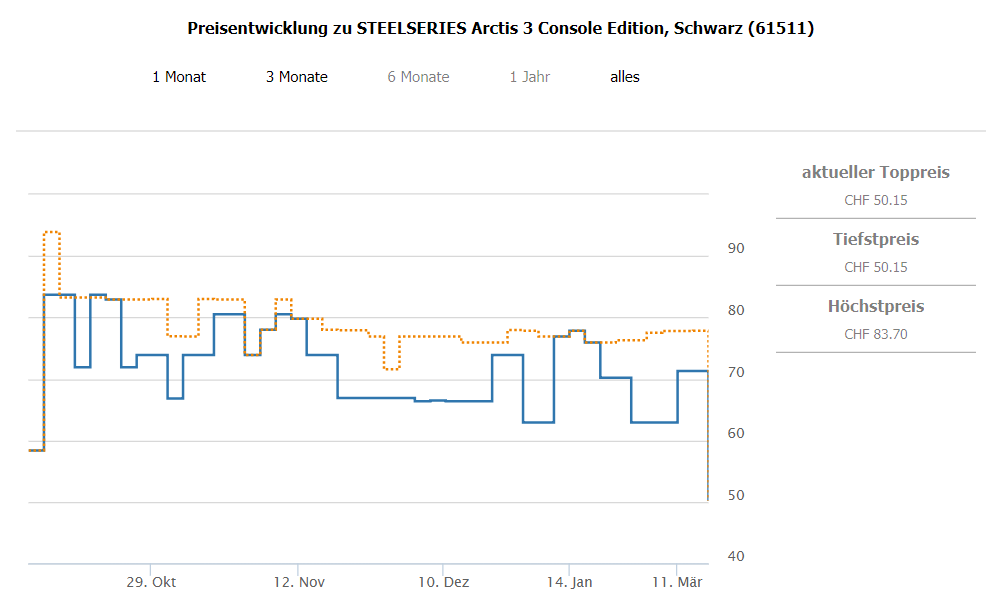Click the '10. Dez' x-axis date label
This screenshot has height=602, width=992.
(x=443, y=582)
